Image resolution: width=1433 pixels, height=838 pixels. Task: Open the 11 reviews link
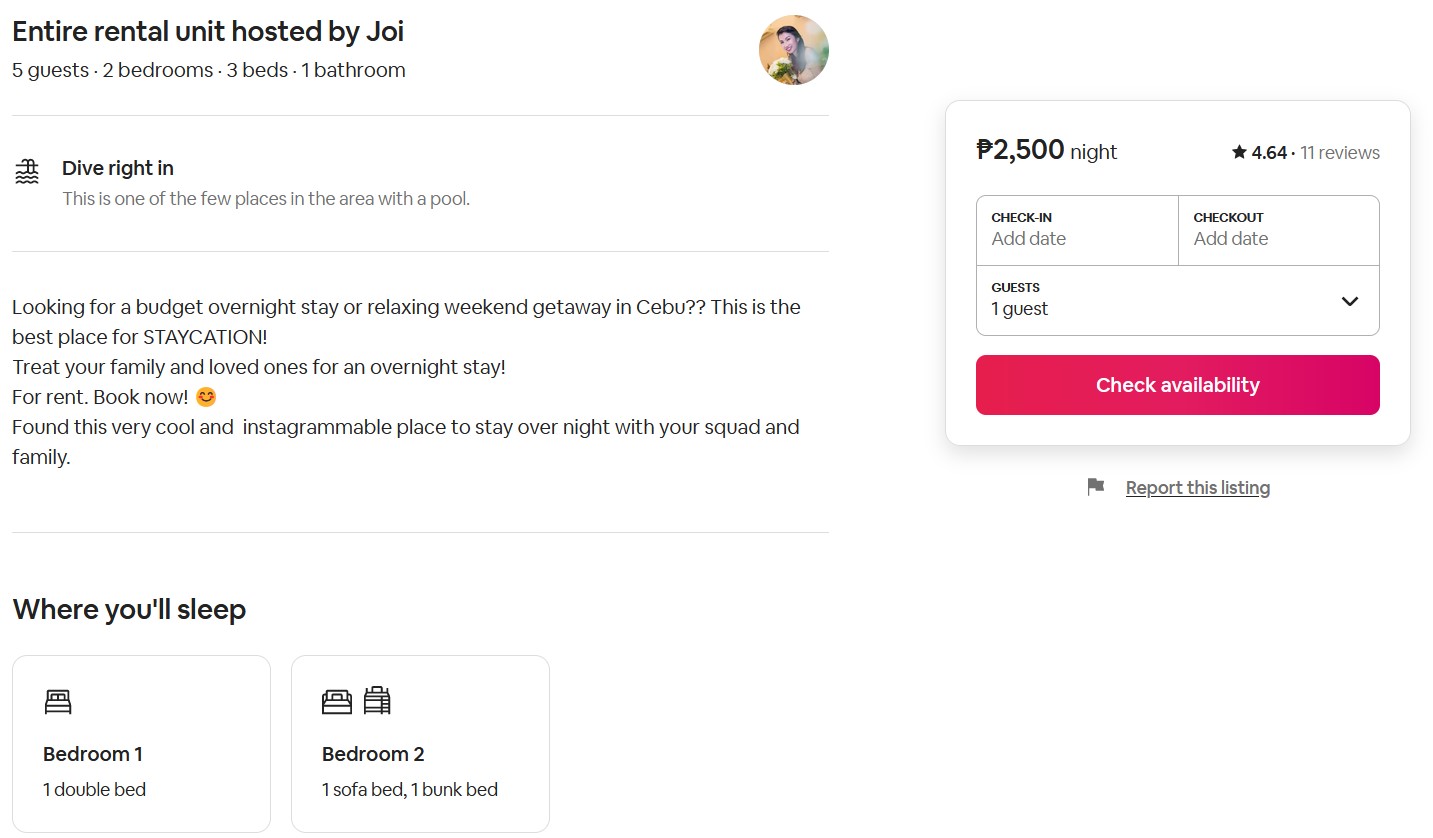(x=1339, y=153)
